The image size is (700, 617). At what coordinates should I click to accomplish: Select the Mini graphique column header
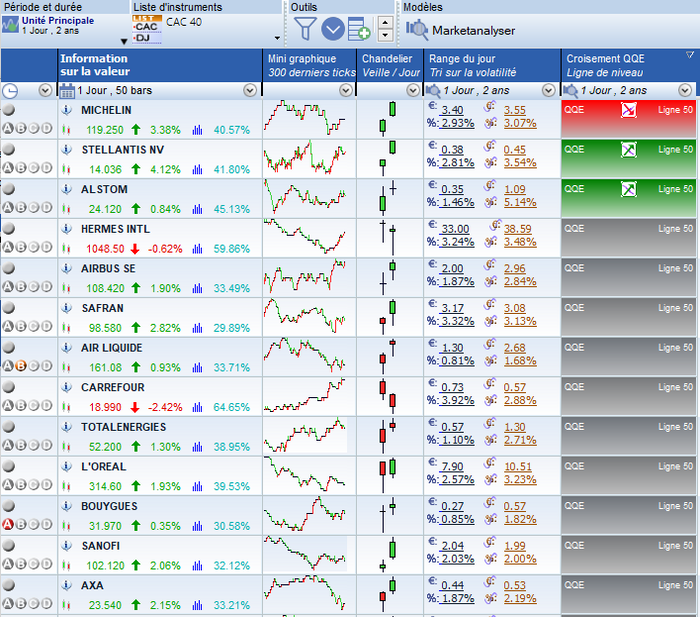(x=309, y=65)
